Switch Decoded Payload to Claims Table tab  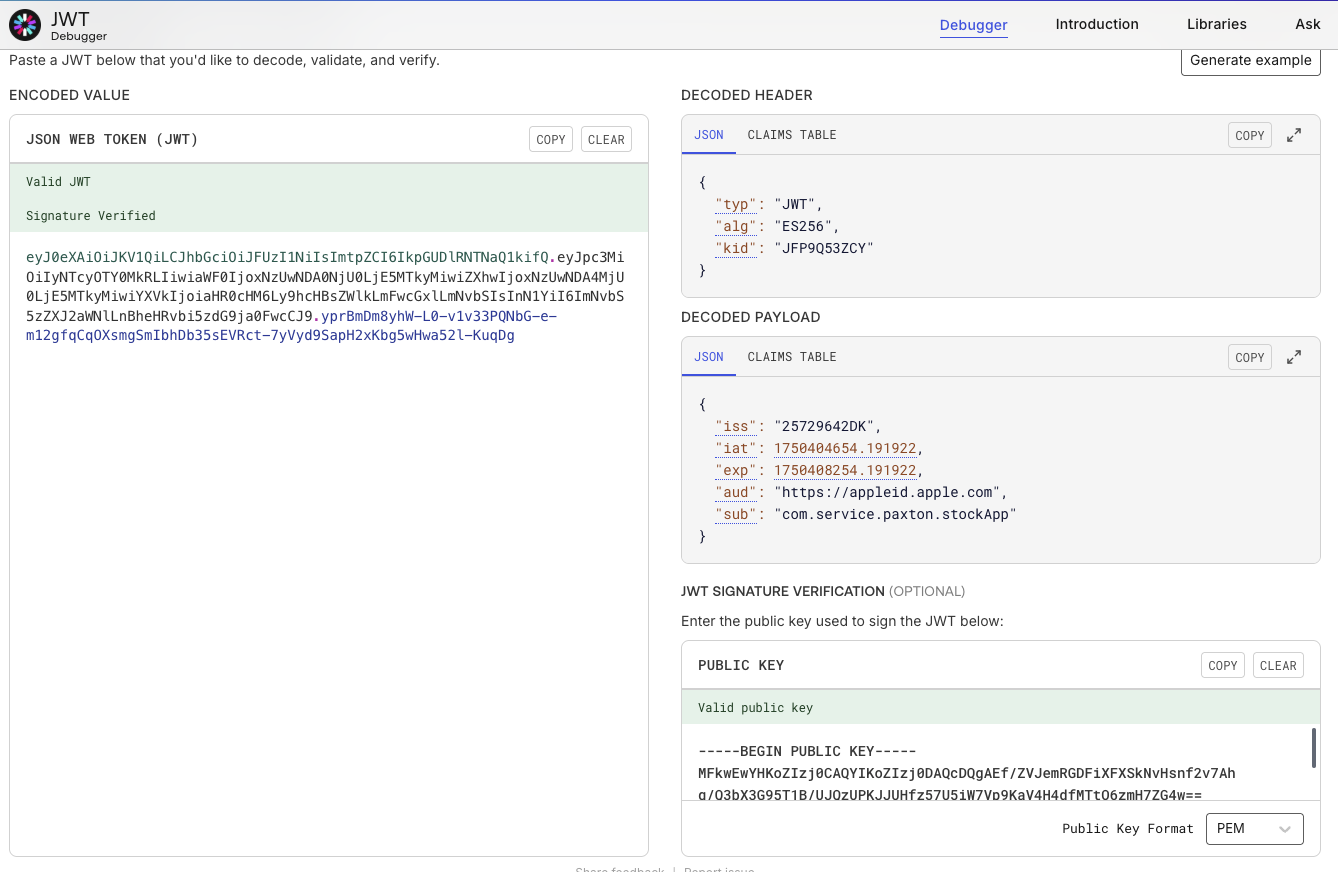point(792,357)
